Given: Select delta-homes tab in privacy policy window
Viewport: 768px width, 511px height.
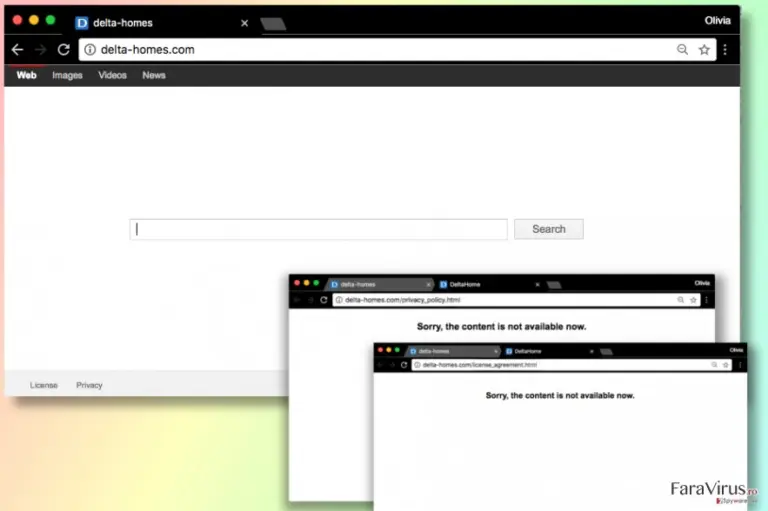Looking at the screenshot, I should coord(380,284).
